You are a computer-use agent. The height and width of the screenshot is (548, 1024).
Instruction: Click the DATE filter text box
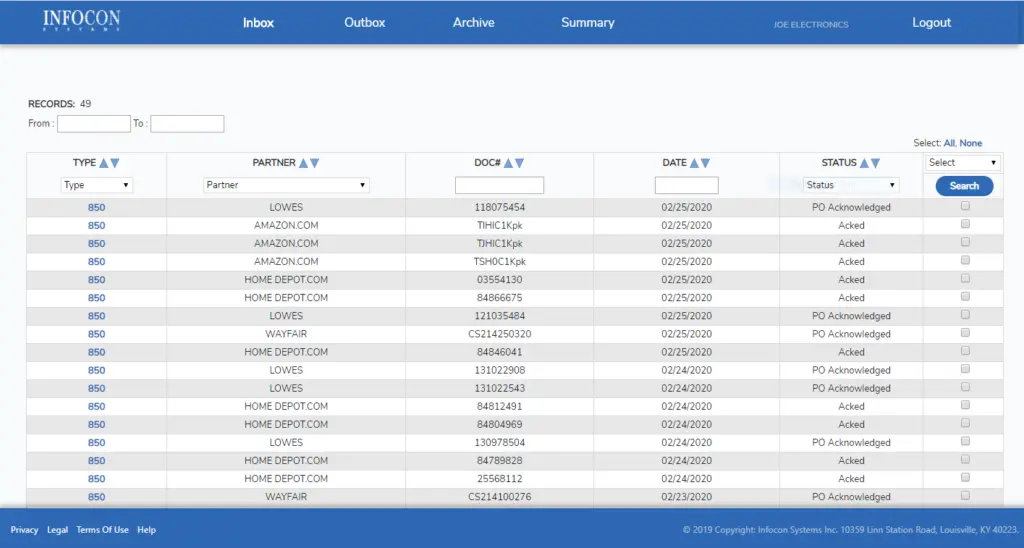point(686,185)
